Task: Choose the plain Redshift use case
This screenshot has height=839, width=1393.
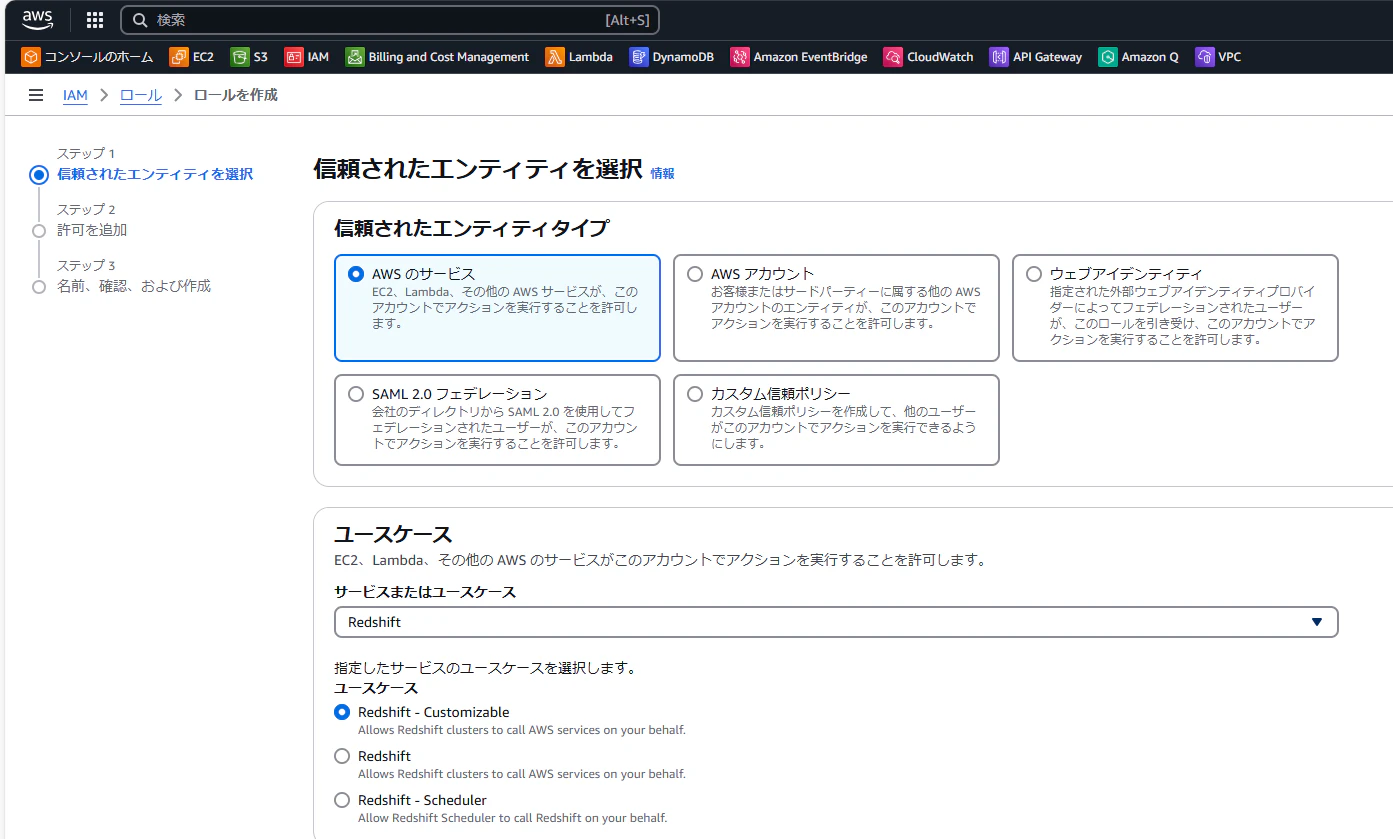Action: coord(342,756)
